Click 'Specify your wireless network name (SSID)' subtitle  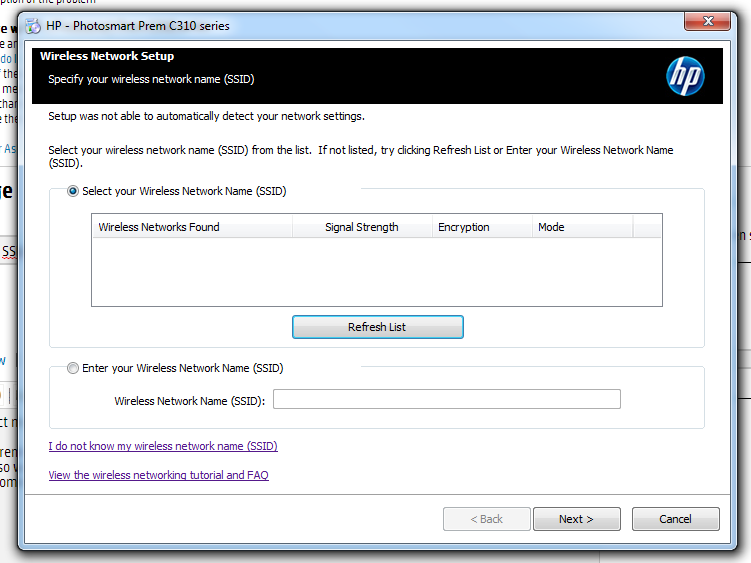151,79
